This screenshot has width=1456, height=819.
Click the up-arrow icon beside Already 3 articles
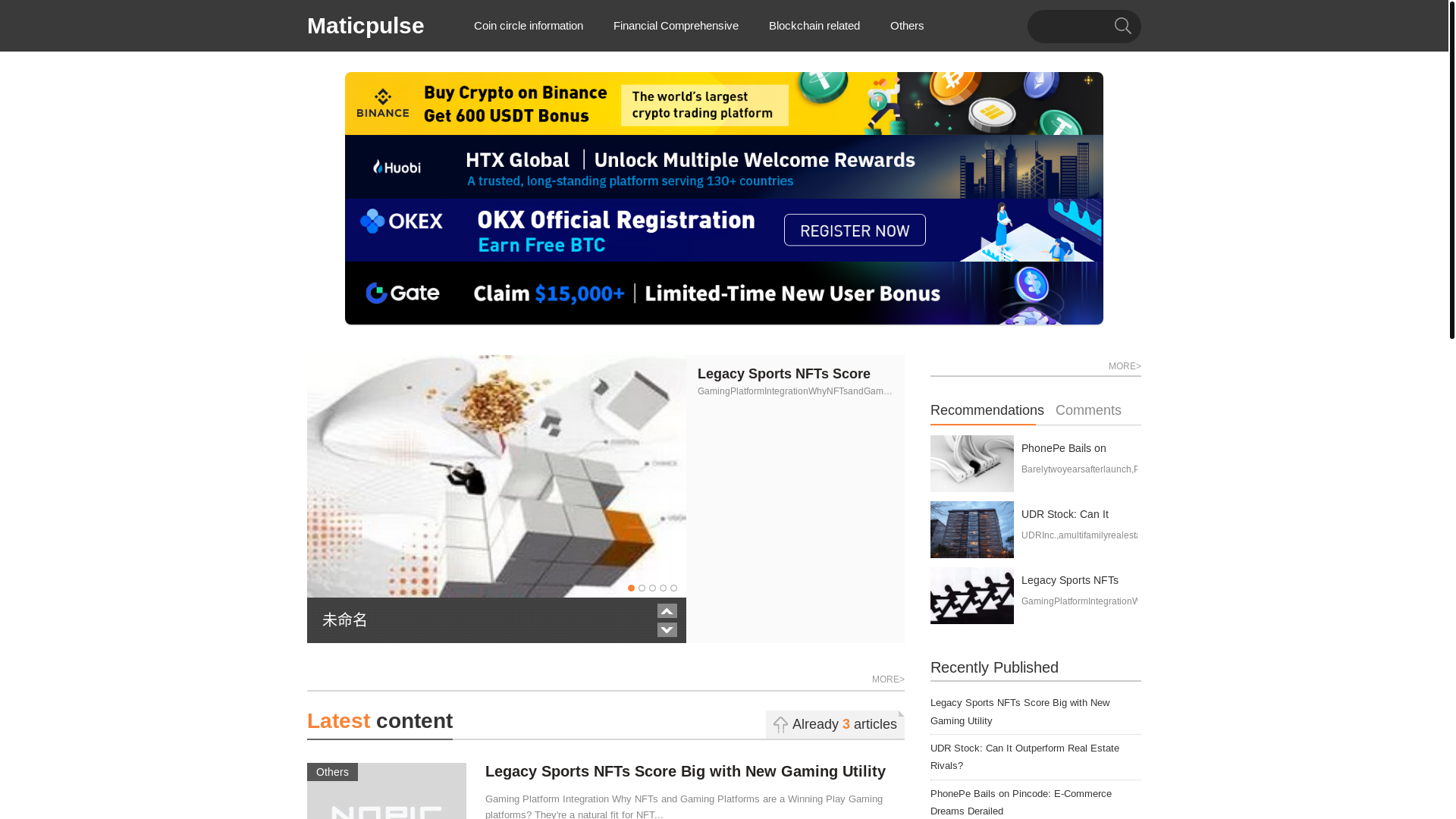point(780,725)
